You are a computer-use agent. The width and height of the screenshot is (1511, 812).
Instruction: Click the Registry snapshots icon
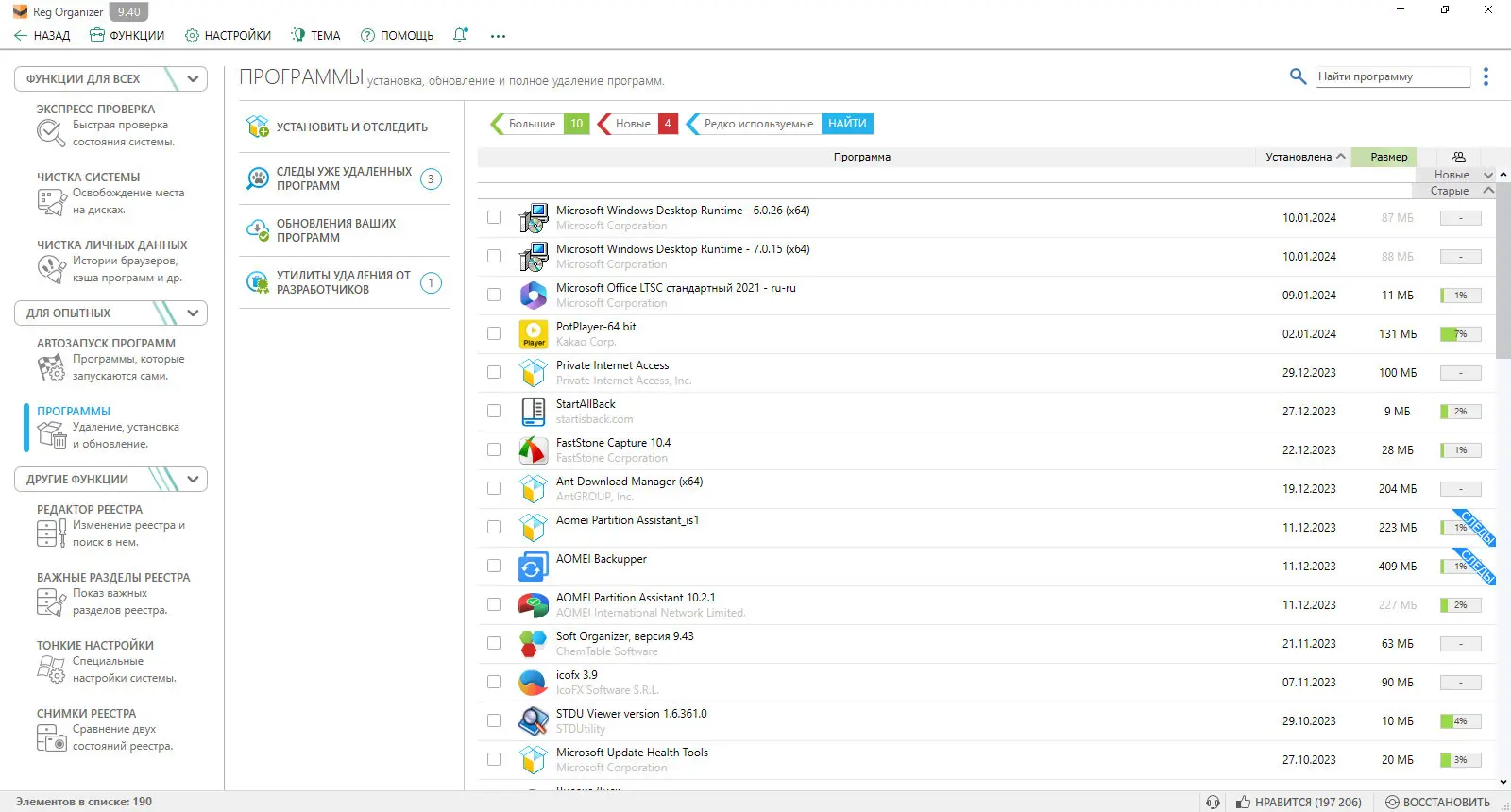tap(51, 737)
